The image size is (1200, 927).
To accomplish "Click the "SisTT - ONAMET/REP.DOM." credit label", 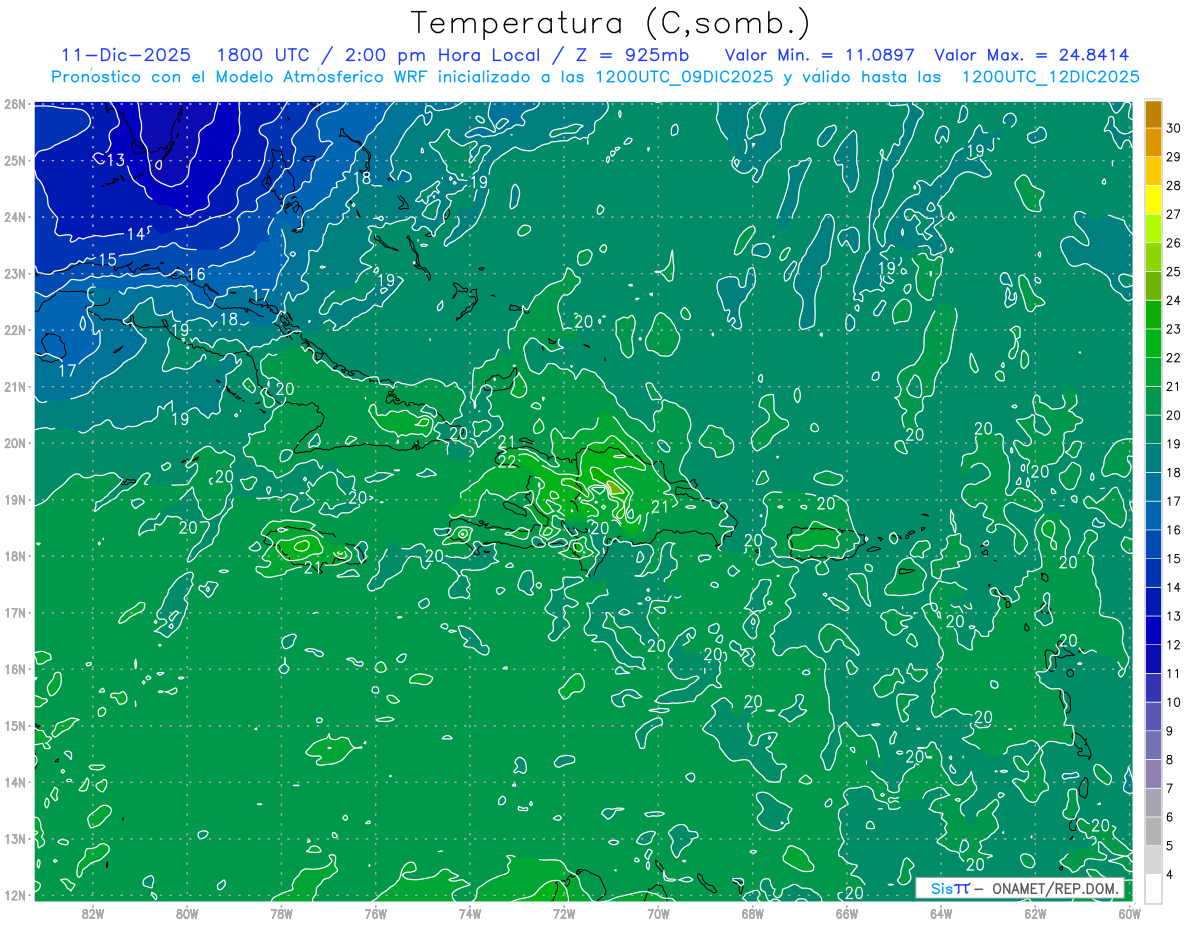I will tap(1020, 889).
